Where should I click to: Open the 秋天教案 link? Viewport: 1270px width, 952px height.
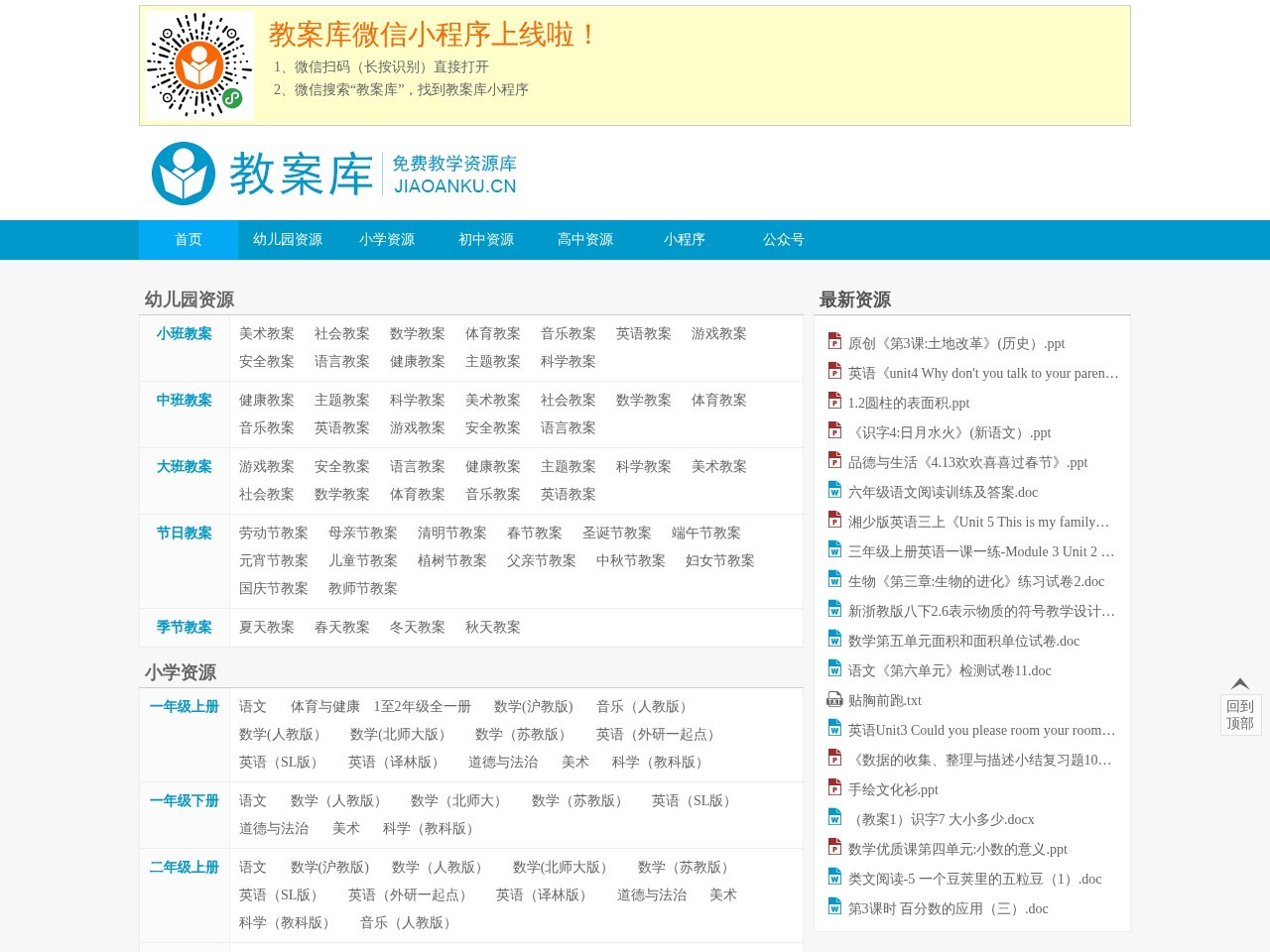[493, 628]
